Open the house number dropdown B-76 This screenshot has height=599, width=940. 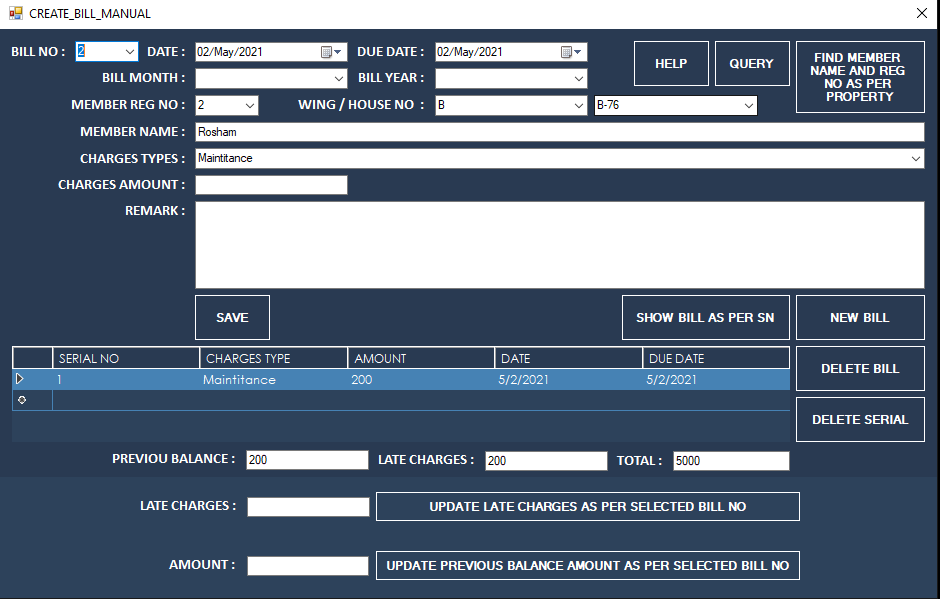pyautogui.click(x=749, y=106)
